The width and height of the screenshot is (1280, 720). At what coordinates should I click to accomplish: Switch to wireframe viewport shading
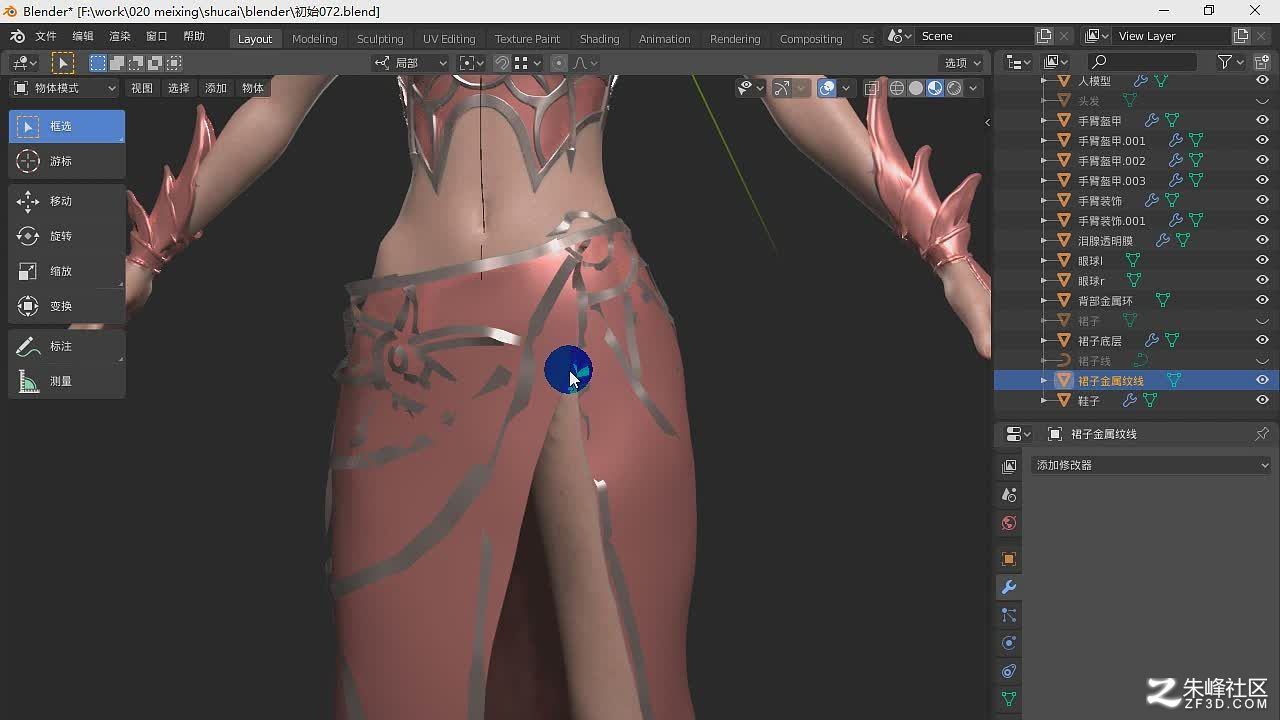click(897, 88)
